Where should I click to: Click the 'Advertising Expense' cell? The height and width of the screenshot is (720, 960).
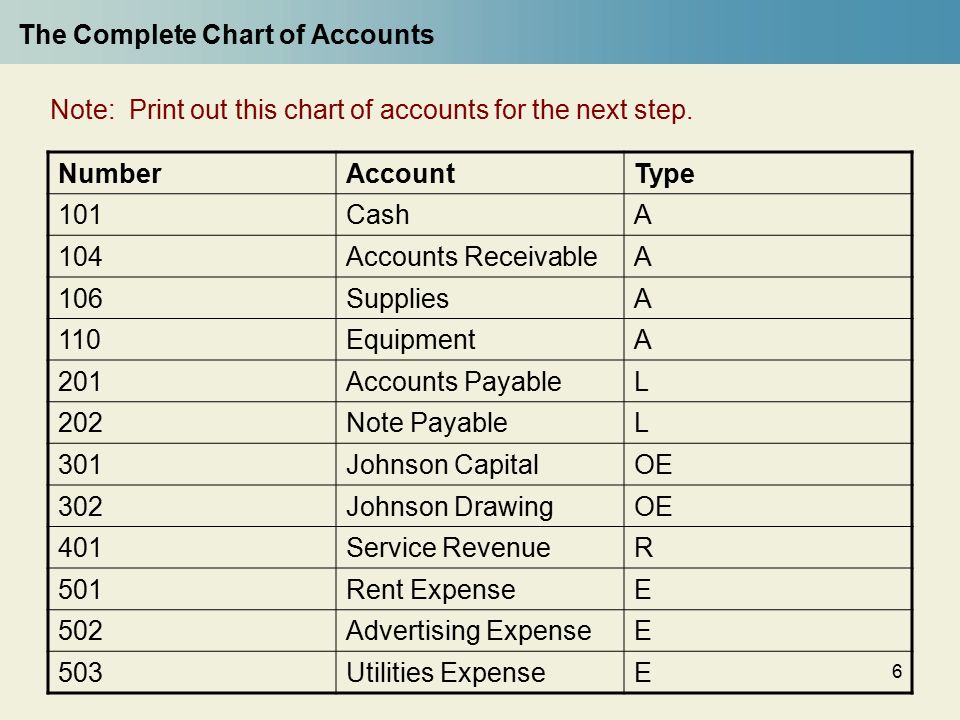click(480, 631)
